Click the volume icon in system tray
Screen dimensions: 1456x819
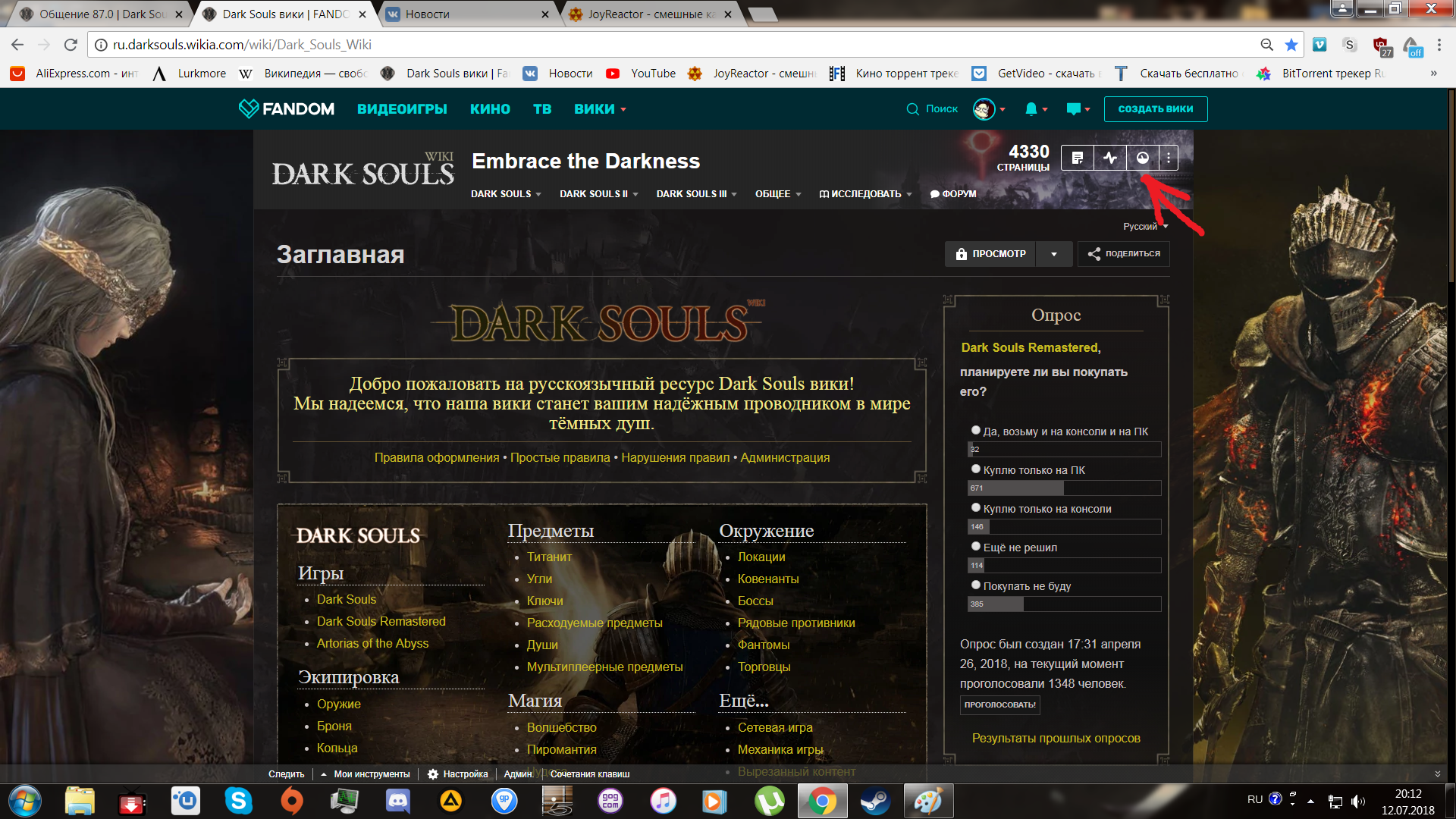click(x=1357, y=801)
